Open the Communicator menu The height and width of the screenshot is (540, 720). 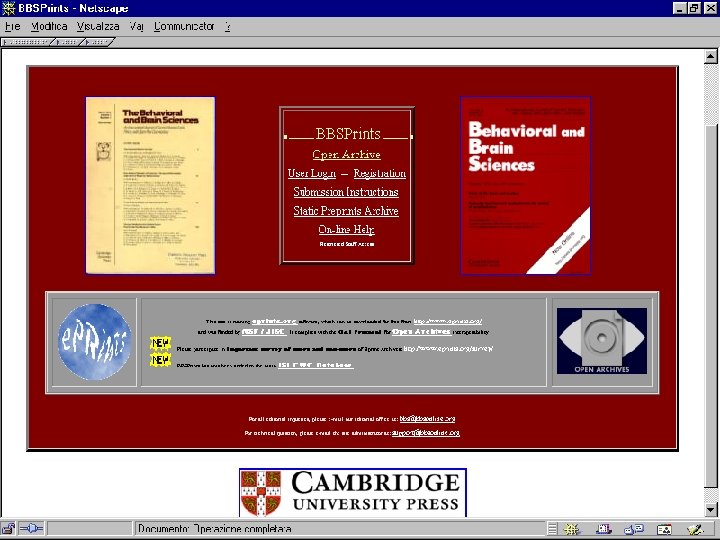[x=184, y=27]
